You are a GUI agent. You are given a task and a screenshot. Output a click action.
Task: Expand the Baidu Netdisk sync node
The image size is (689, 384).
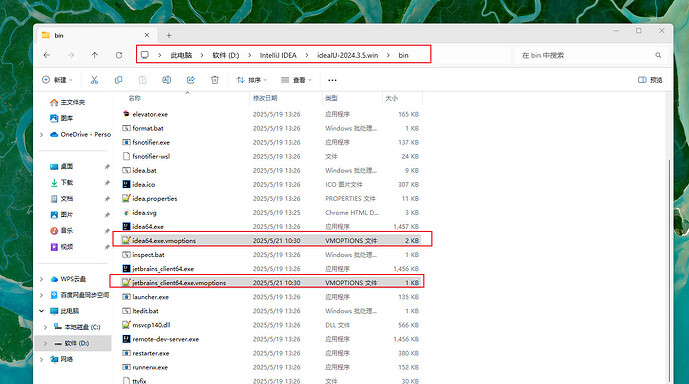click(x=42, y=295)
